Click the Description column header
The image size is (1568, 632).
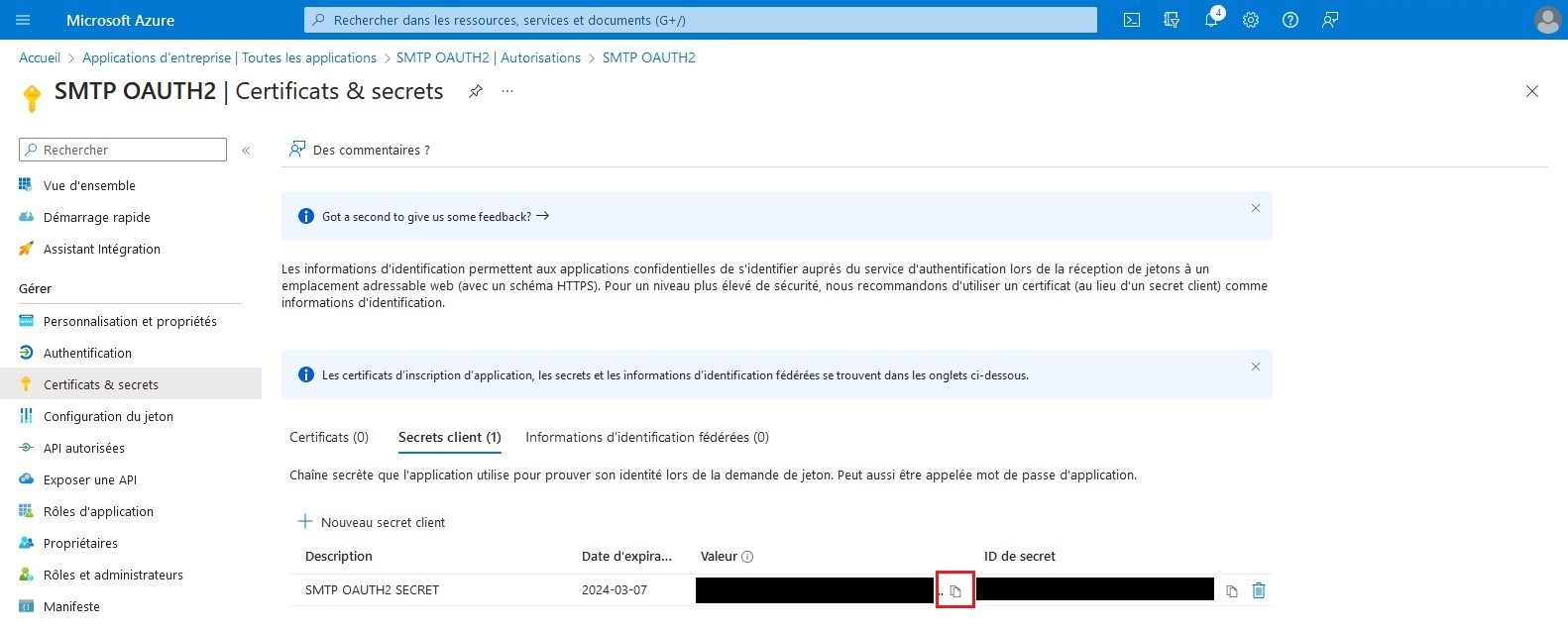click(339, 556)
